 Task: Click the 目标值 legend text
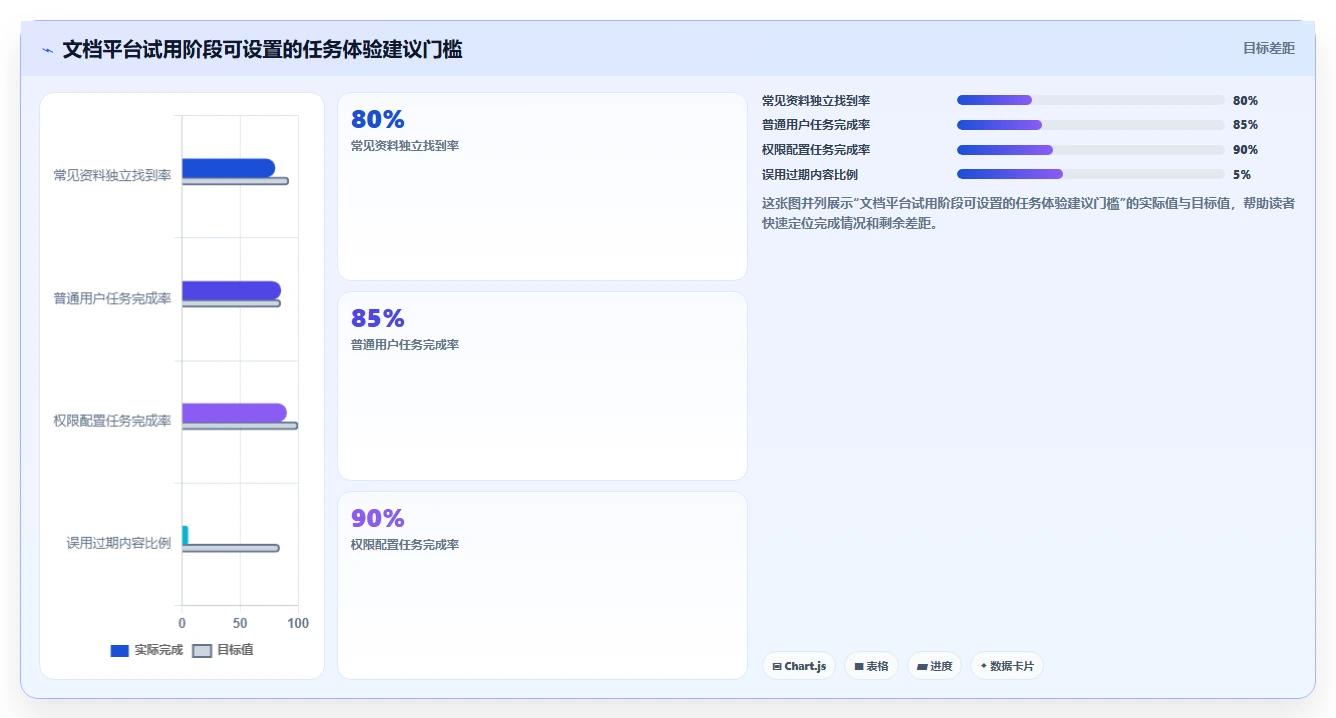coord(235,650)
